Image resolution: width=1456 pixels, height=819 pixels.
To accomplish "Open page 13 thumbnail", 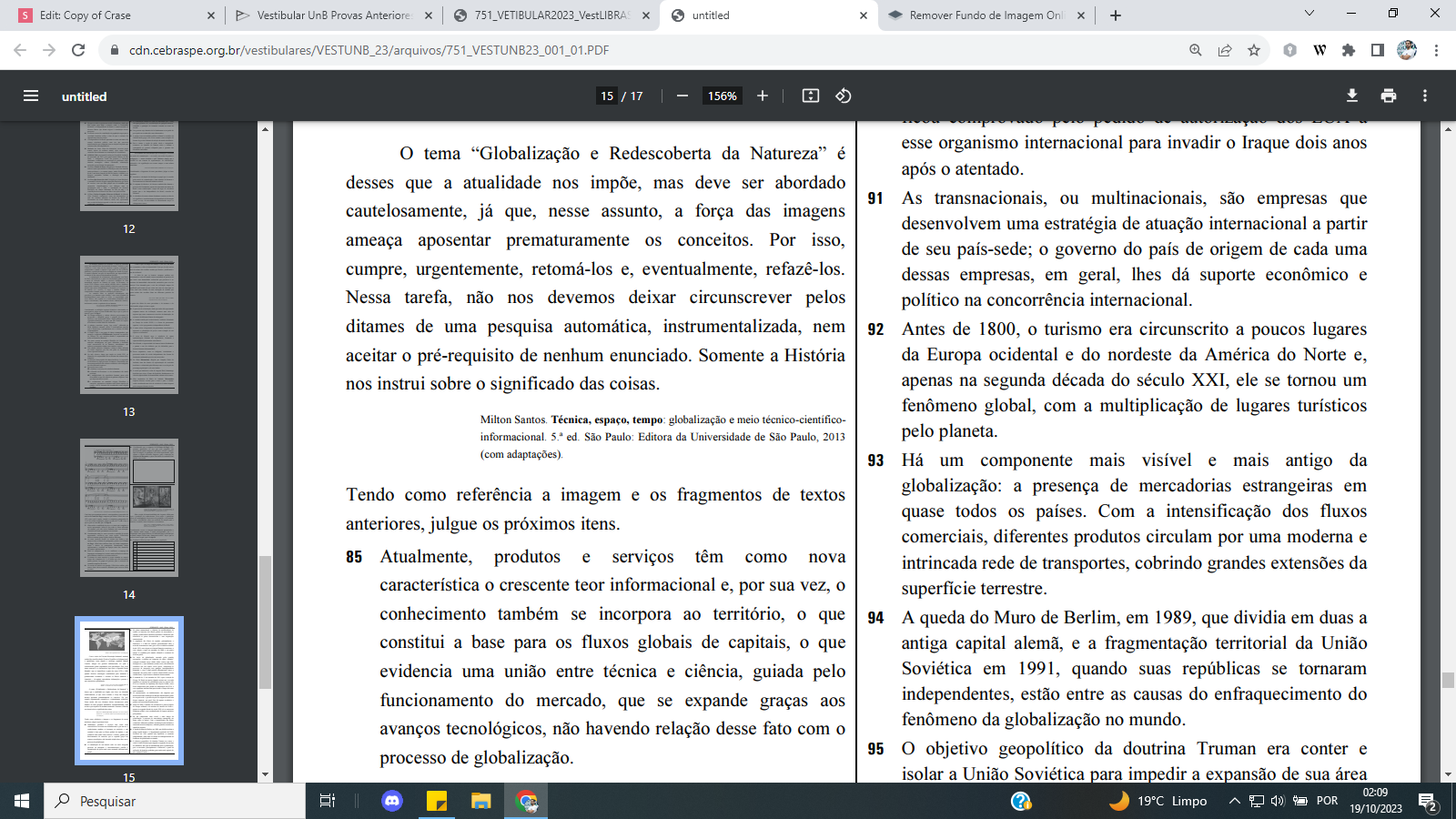I will [x=129, y=325].
